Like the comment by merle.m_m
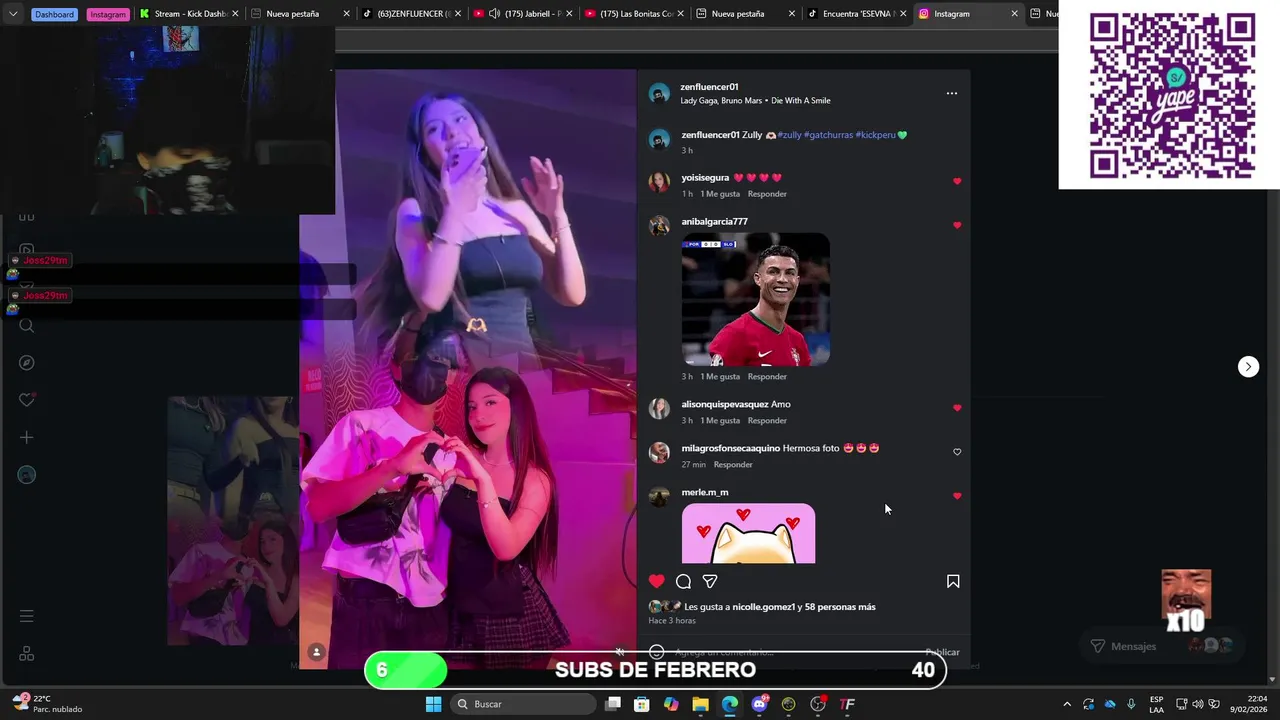 coord(957,496)
